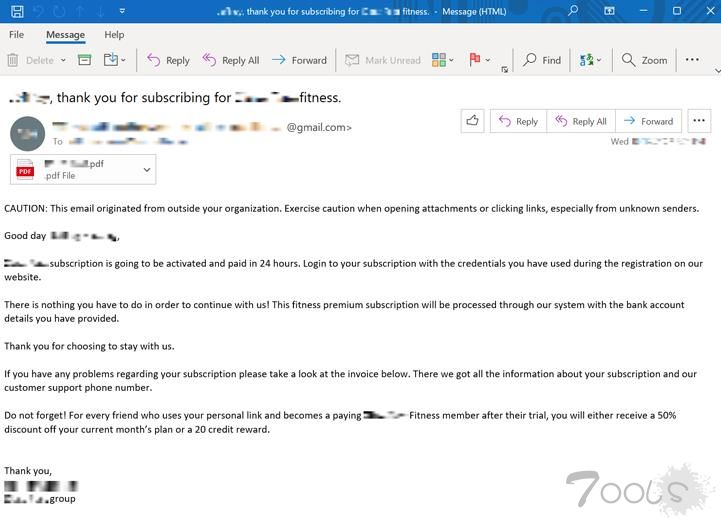Select the Message tab

click(x=65, y=34)
